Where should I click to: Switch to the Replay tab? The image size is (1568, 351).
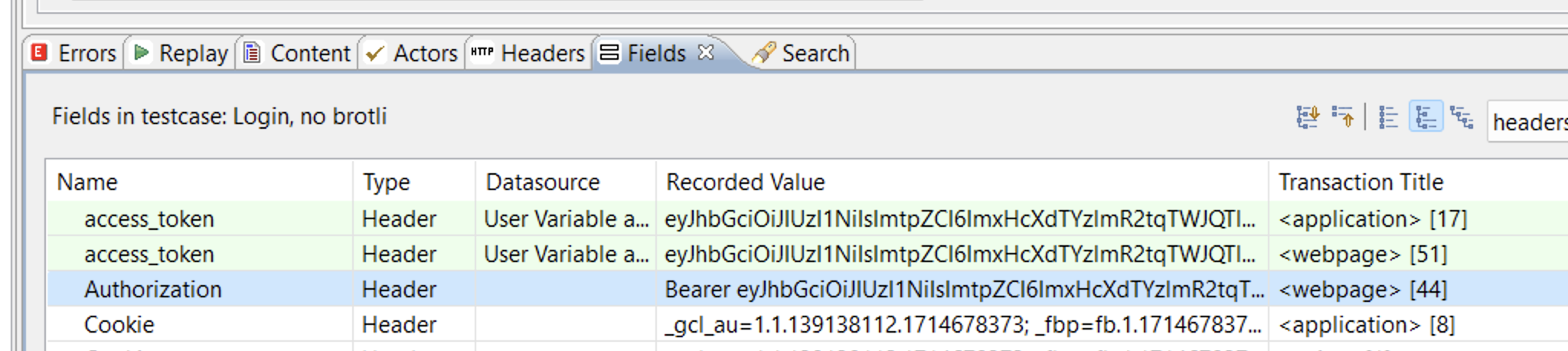tap(181, 53)
